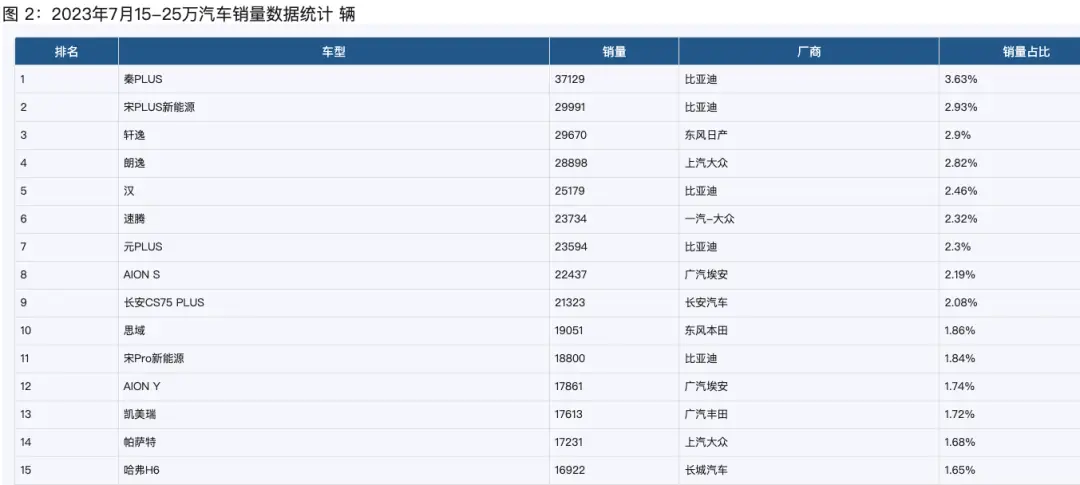Image resolution: width=1080 pixels, height=485 pixels.
Task: Select the 朗逸 row's model cell
Action: [x=134, y=163]
